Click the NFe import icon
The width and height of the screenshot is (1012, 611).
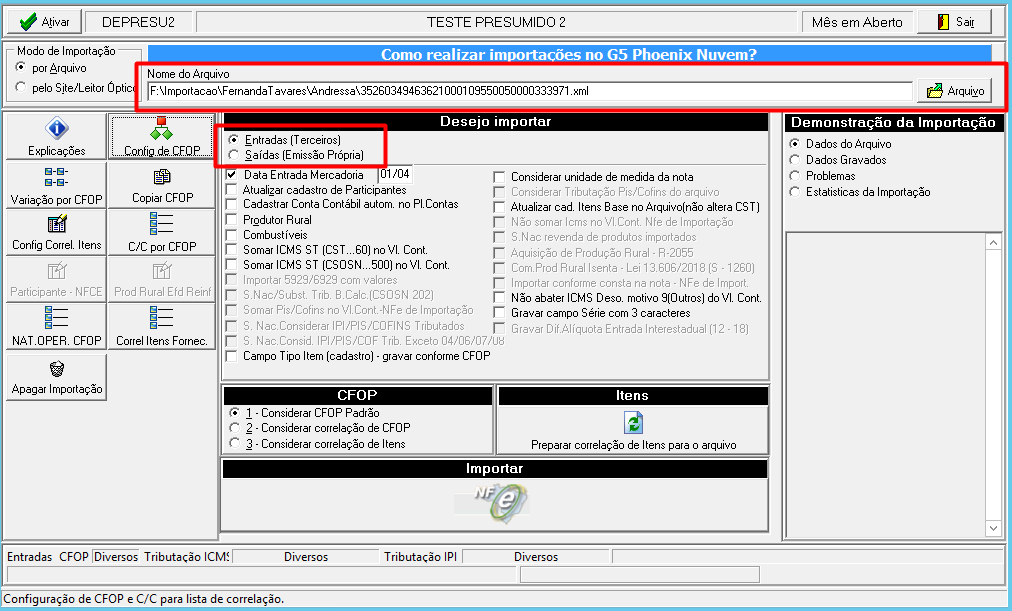click(494, 503)
